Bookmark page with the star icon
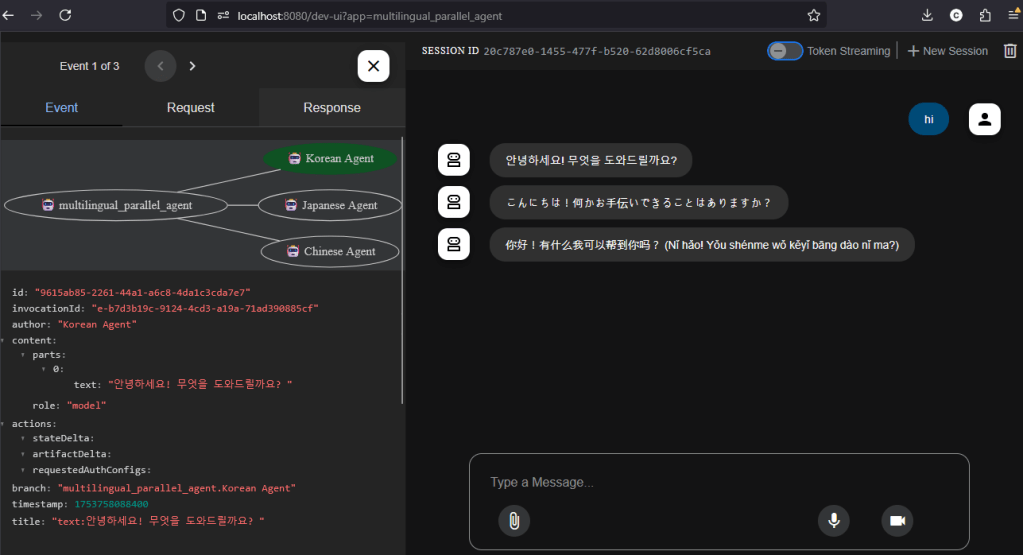 tap(814, 16)
